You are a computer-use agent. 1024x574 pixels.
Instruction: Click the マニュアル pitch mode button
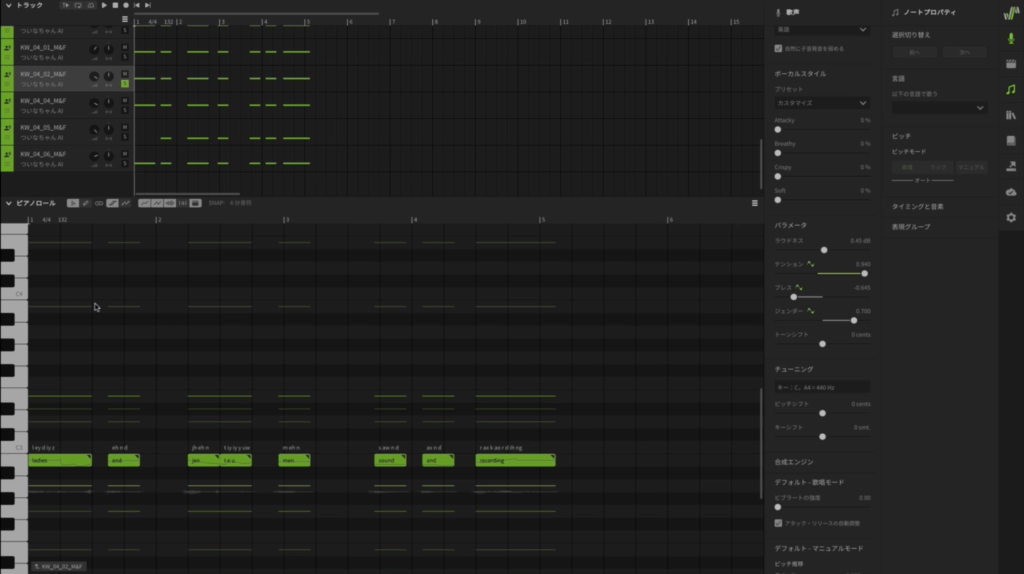[970, 167]
